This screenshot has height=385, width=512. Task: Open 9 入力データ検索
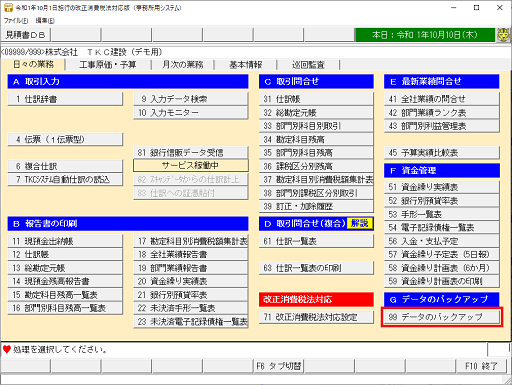tap(191, 99)
